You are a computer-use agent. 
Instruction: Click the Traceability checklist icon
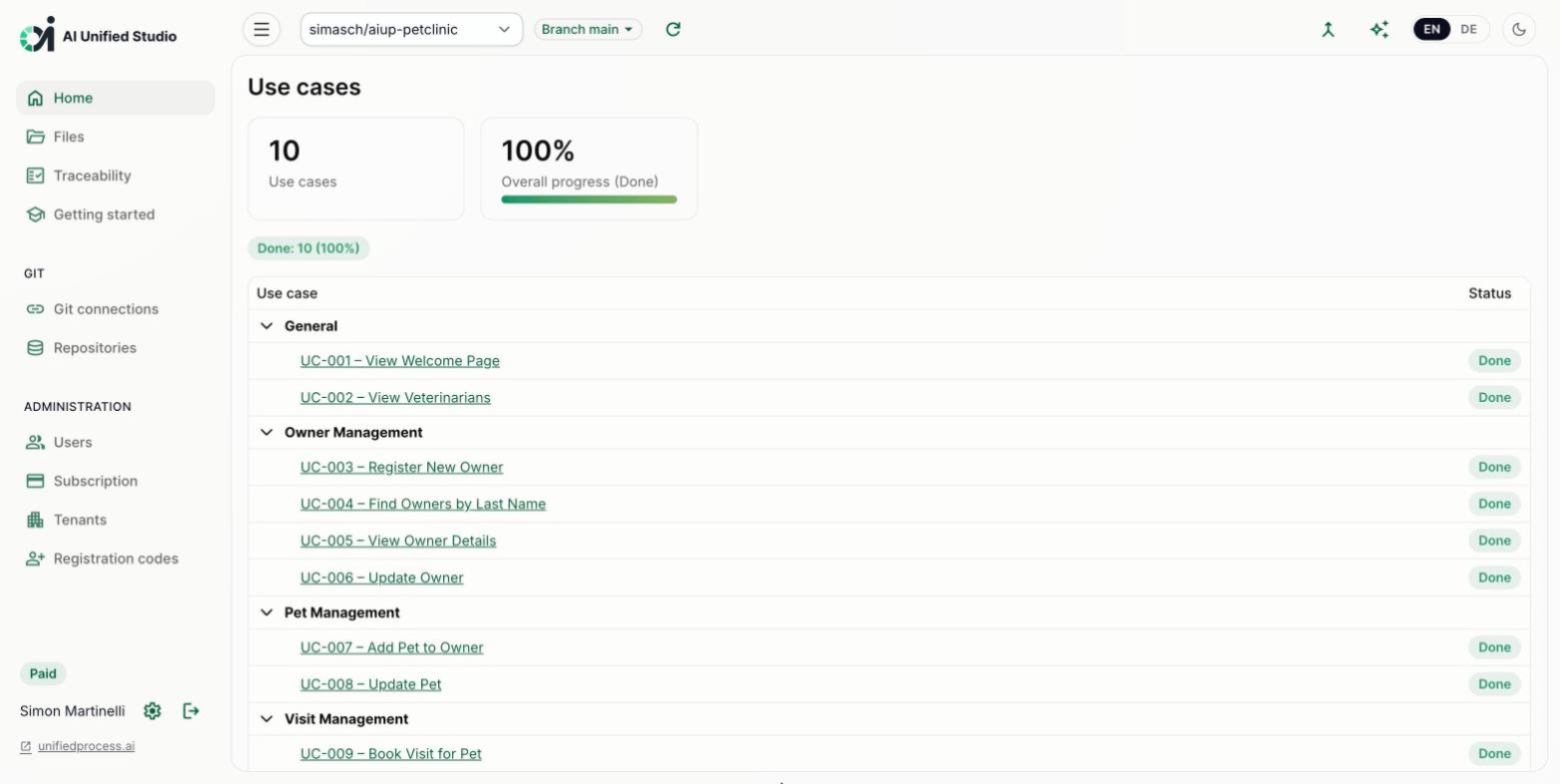36,176
